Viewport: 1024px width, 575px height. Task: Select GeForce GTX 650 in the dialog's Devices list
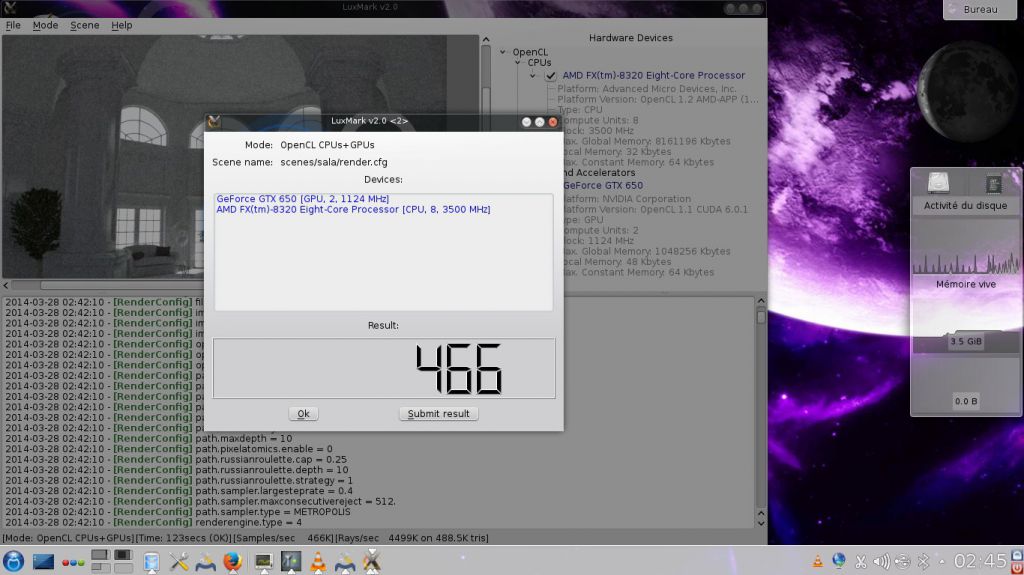(x=302, y=199)
